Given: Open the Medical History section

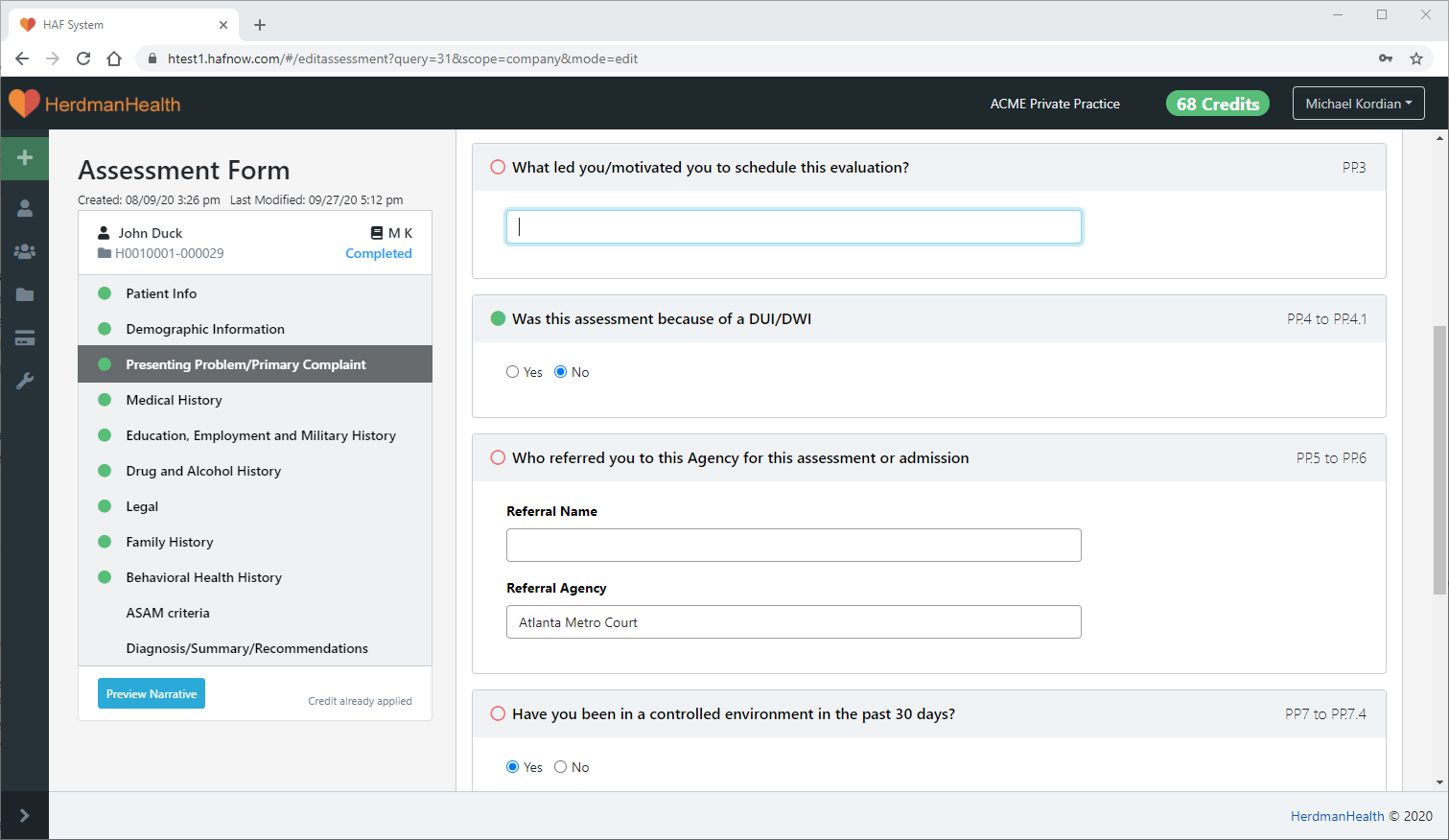Looking at the screenshot, I should coord(174,400).
